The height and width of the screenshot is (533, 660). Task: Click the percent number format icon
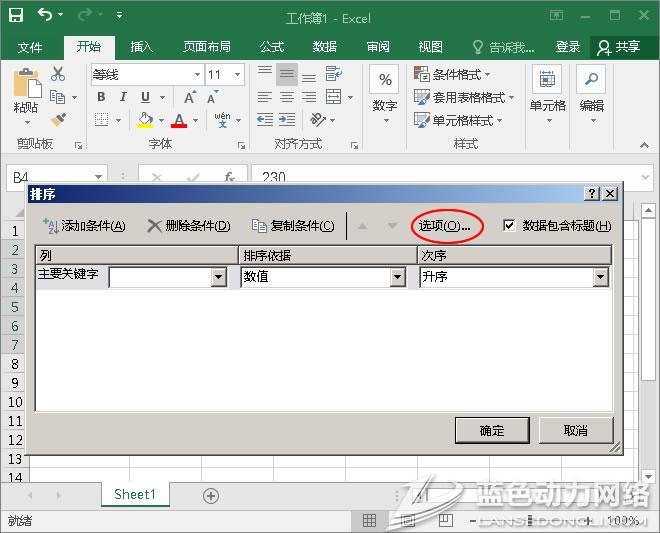pyautogui.click(x=385, y=81)
